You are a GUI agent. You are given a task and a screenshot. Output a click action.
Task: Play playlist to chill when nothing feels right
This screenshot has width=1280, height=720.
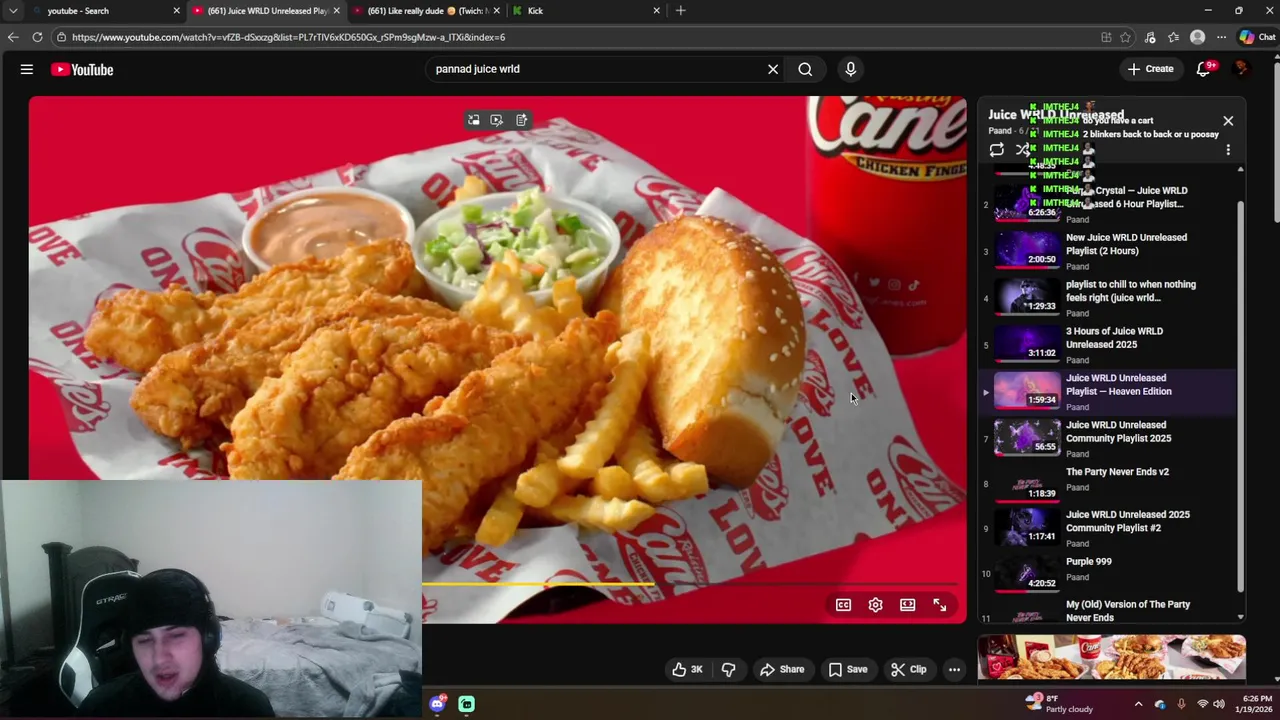1108,298
